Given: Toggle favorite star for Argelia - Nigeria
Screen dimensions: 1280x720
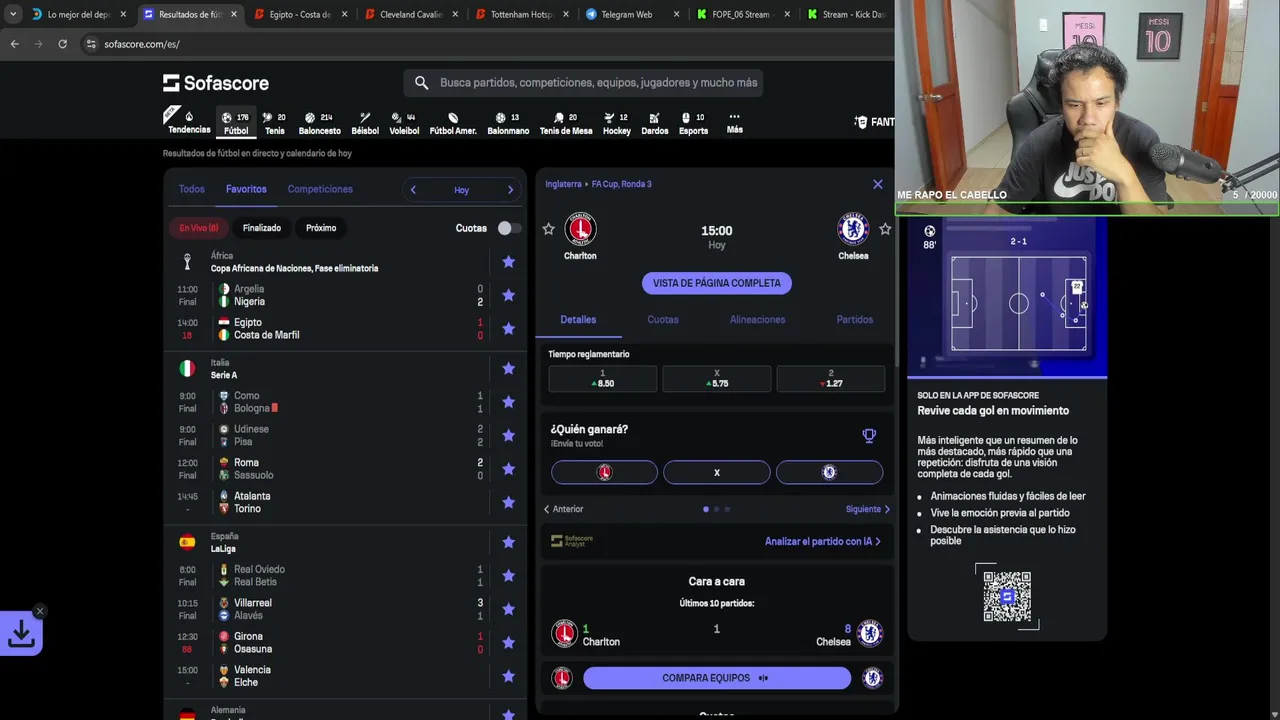Looking at the screenshot, I should (x=508, y=295).
